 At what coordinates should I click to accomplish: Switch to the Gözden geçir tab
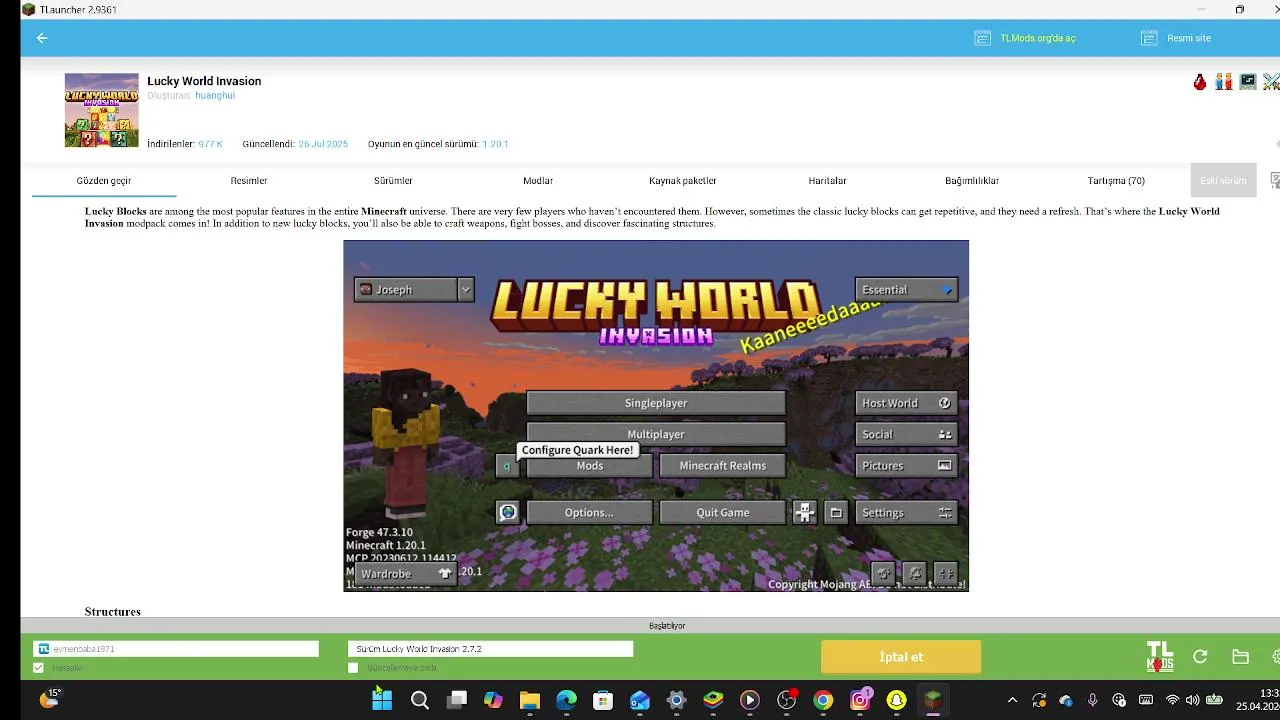coord(104,181)
